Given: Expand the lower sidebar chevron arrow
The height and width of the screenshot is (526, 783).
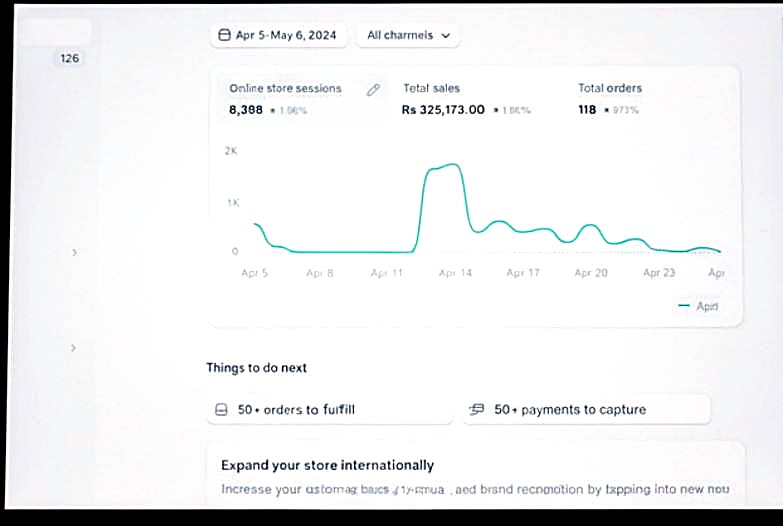Looking at the screenshot, I should pos(74,347).
